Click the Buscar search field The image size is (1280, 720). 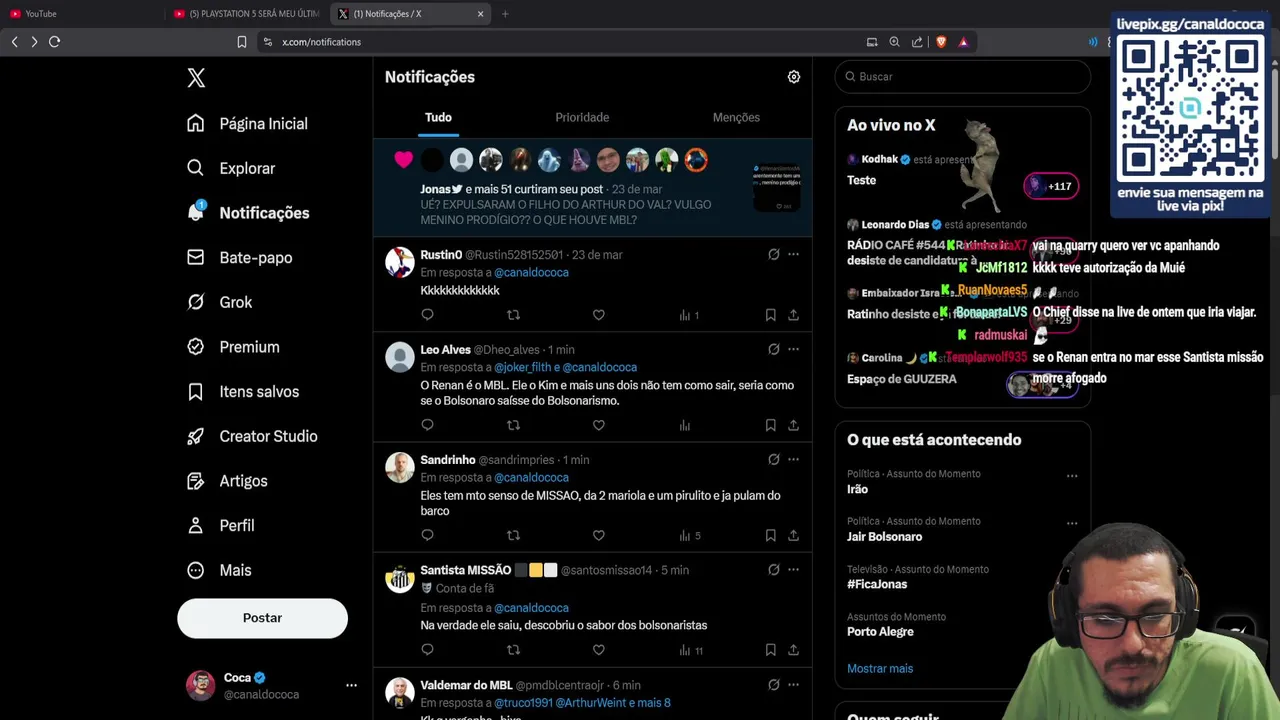point(963,76)
